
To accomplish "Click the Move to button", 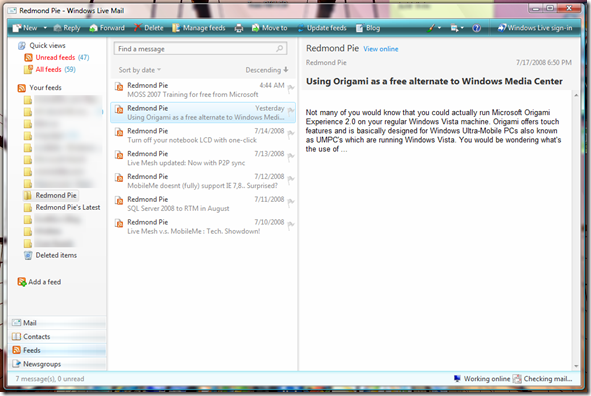I will click(x=269, y=28).
